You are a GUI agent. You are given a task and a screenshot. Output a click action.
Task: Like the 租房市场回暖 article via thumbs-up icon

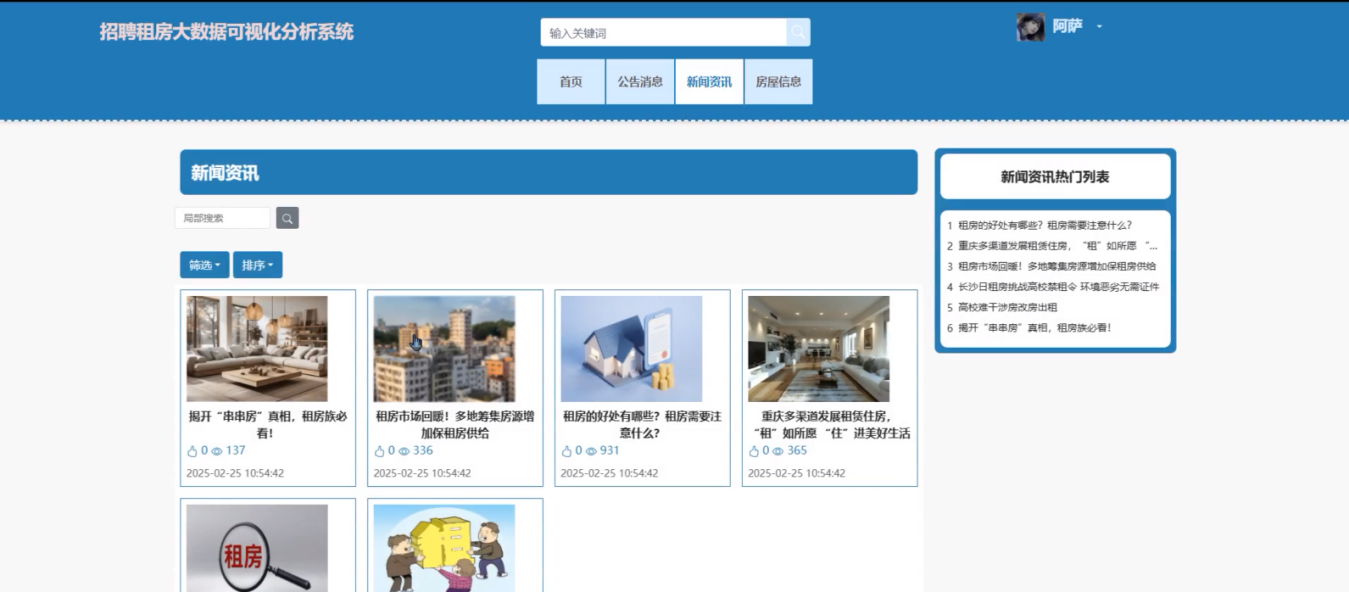pyautogui.click(x=380, y=451)
